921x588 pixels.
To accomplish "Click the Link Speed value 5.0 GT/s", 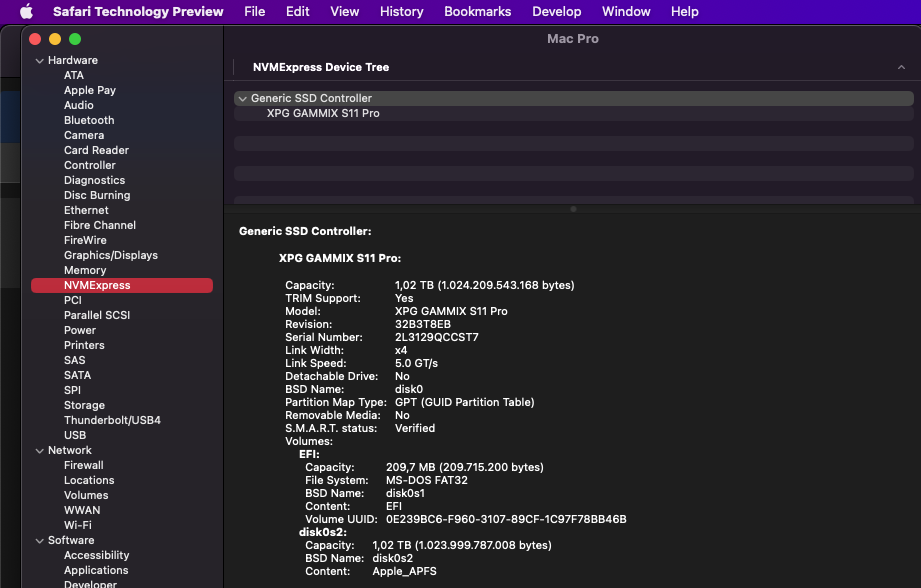I will pyautogui.click(x=416, y=363).
